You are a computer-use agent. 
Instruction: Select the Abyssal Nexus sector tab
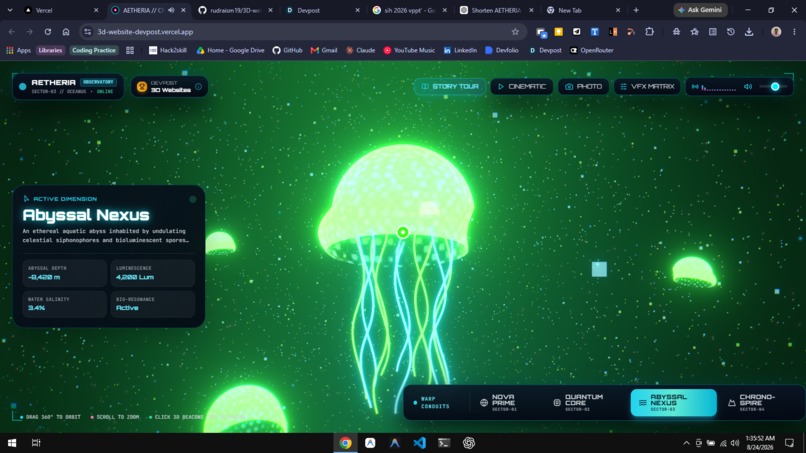click(x=673, y=403)
